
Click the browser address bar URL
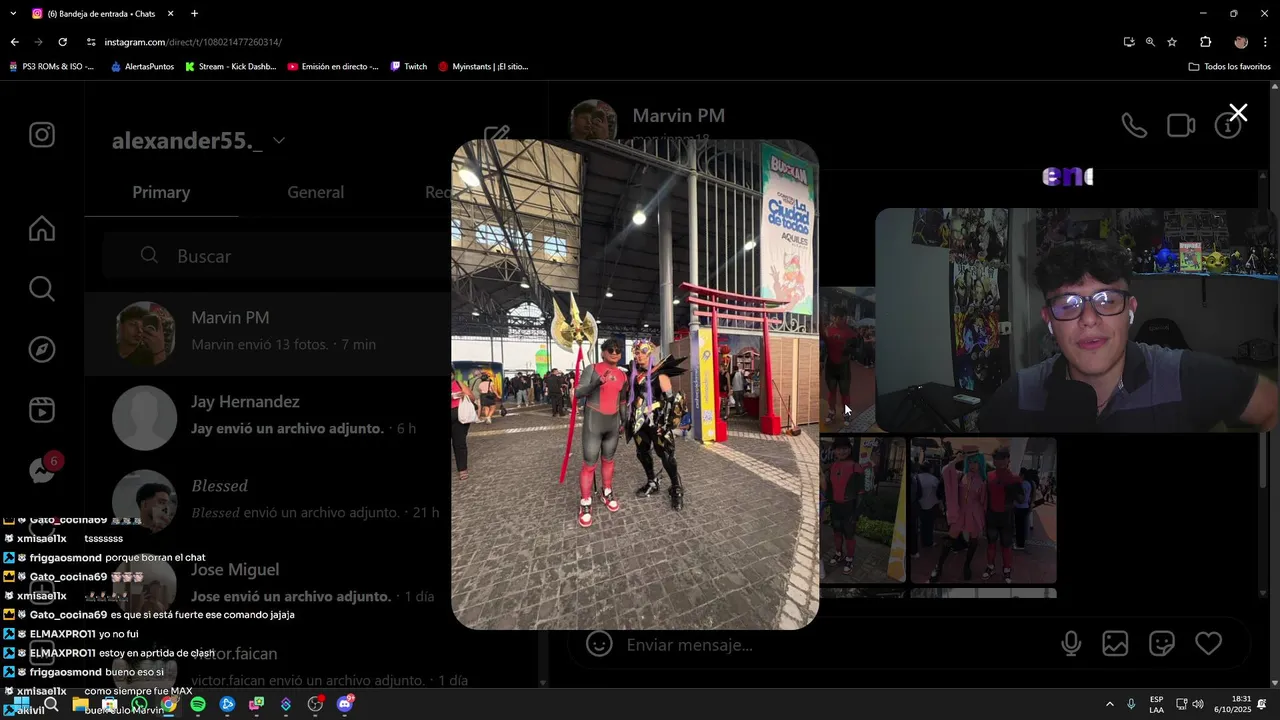193,42
